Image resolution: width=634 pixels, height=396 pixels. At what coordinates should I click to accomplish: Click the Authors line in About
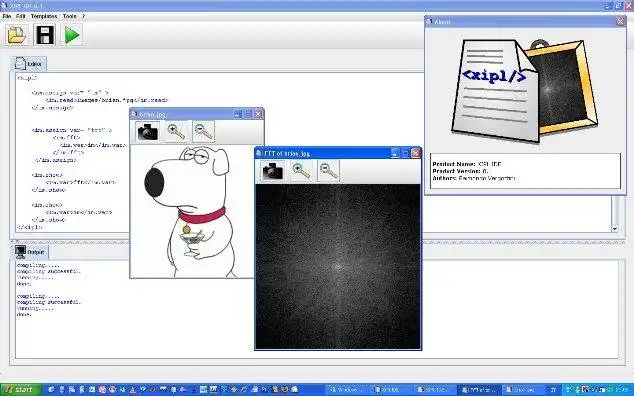coord(473,178)
